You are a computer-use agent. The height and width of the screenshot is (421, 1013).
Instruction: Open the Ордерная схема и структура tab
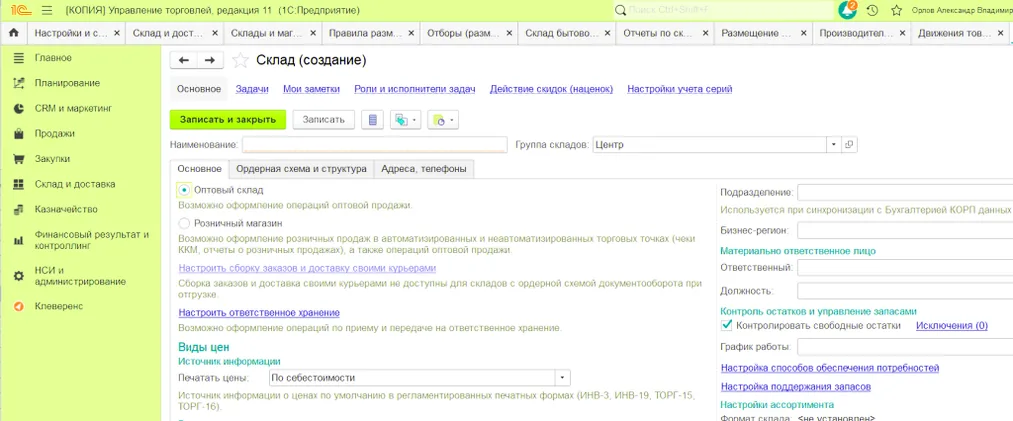[x=302, y=169]
